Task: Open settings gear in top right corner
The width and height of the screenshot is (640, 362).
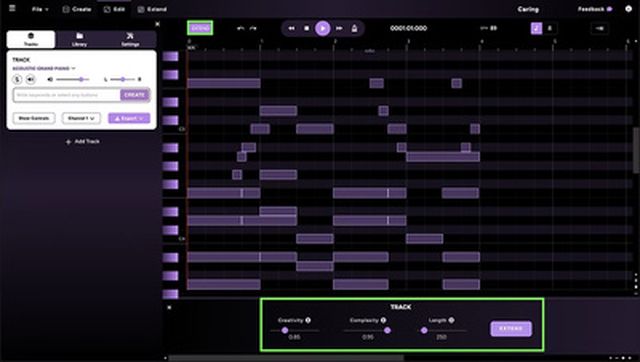Action: [x=629, y=9]
